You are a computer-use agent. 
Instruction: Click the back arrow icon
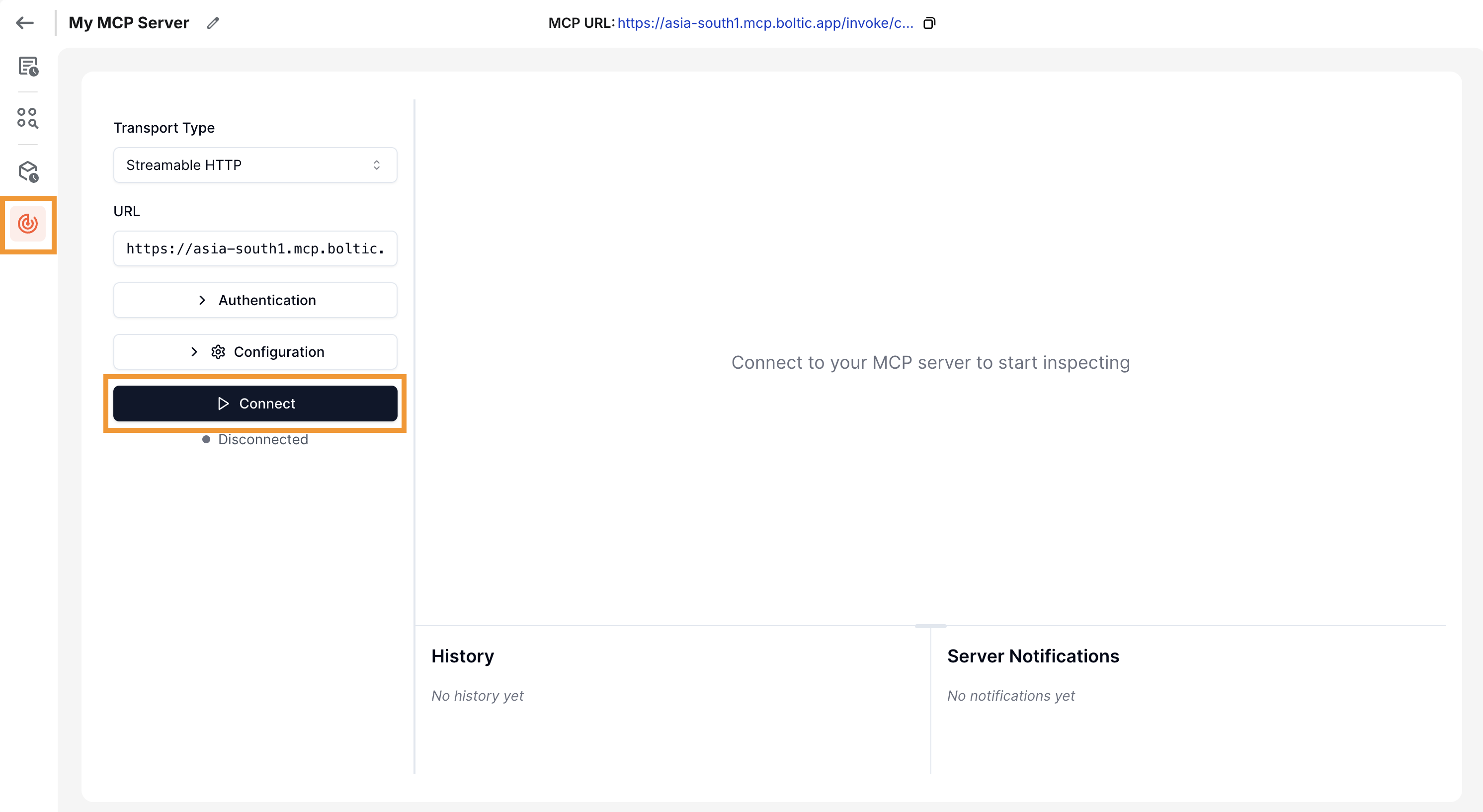25,23
